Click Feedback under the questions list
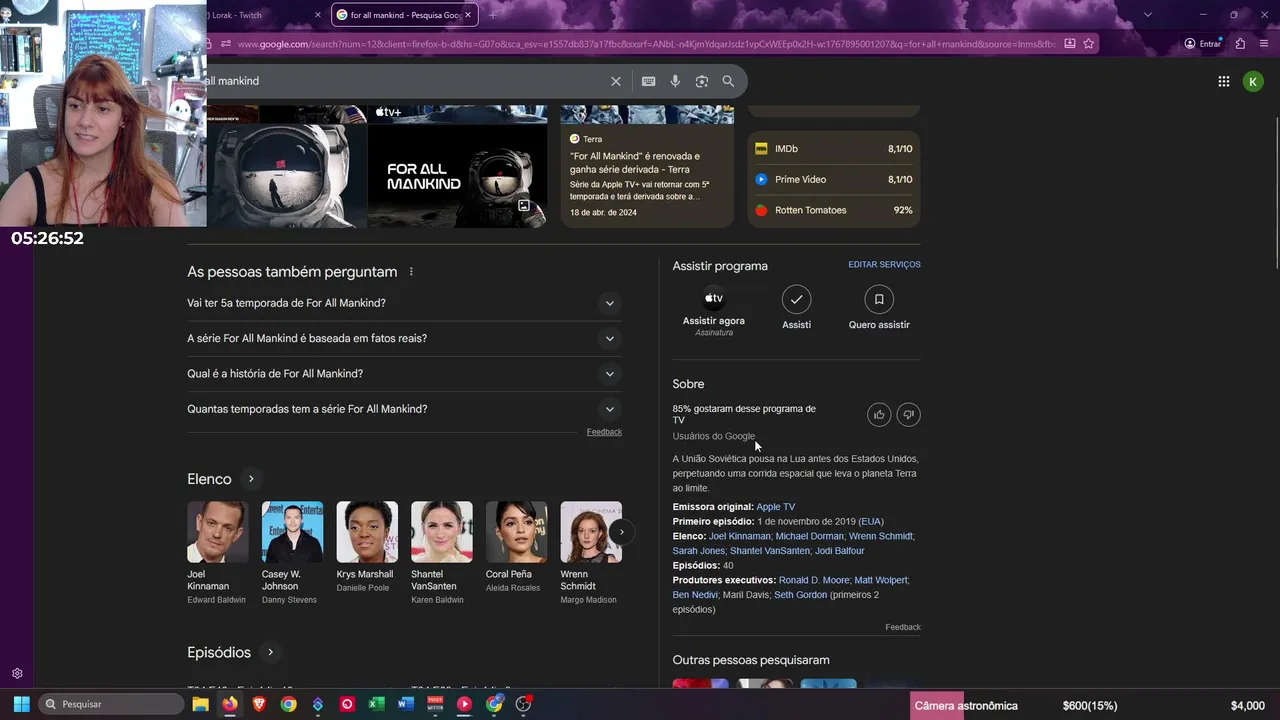Screen dimensions: 1280x720 tap(604, 432)
